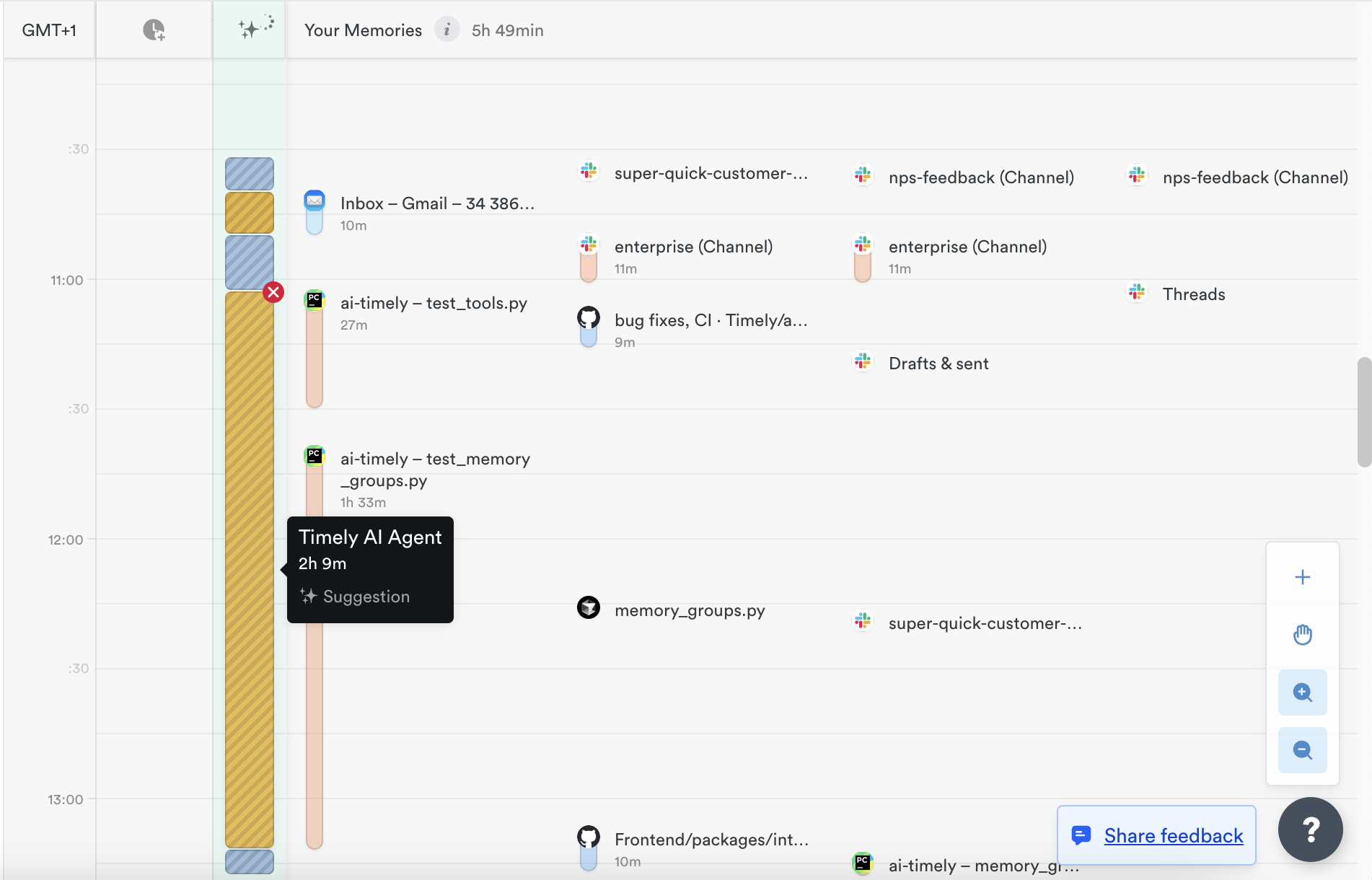
Task: Select the Inbox Gmail memory icon
Action: pyautogui.click(x=315, y=201)
